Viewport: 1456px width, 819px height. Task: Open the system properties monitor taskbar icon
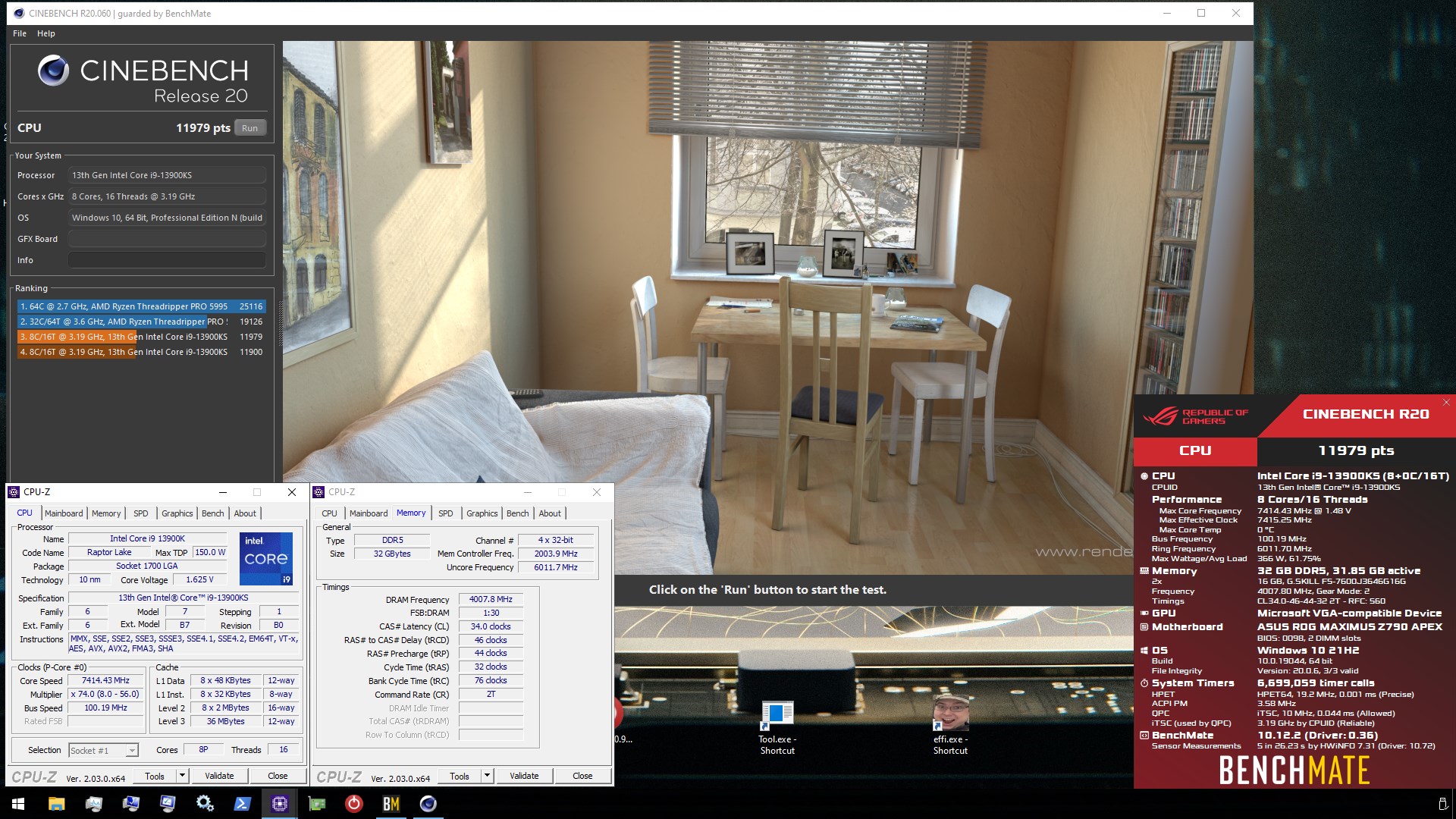[130, 804]
